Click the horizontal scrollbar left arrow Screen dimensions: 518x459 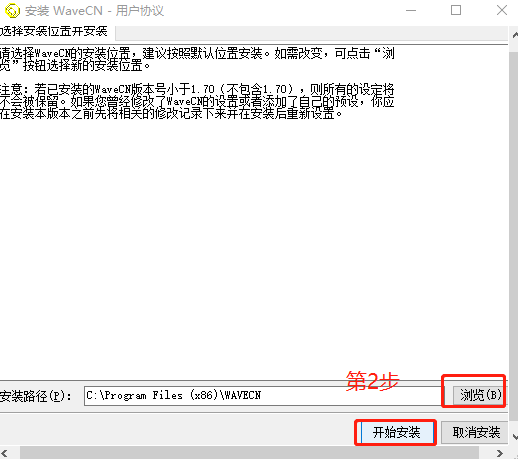(x=4, y=453)
